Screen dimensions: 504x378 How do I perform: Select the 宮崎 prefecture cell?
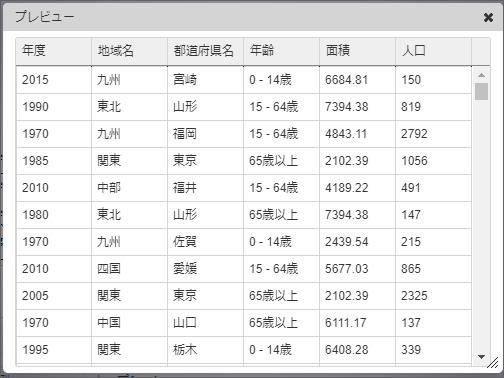tap(205, 80)
